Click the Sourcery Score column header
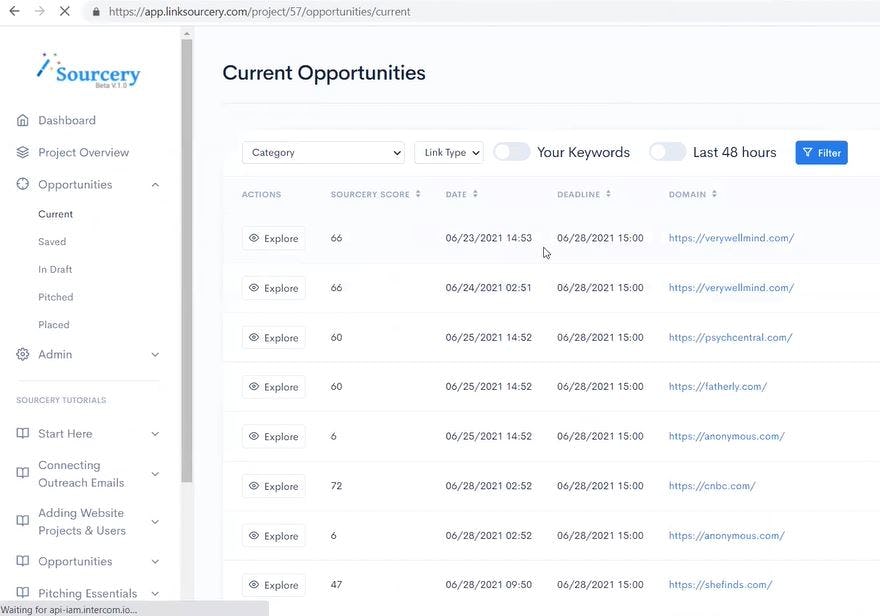Viewport: 880px width, 616px height. [x=370, y=194]
